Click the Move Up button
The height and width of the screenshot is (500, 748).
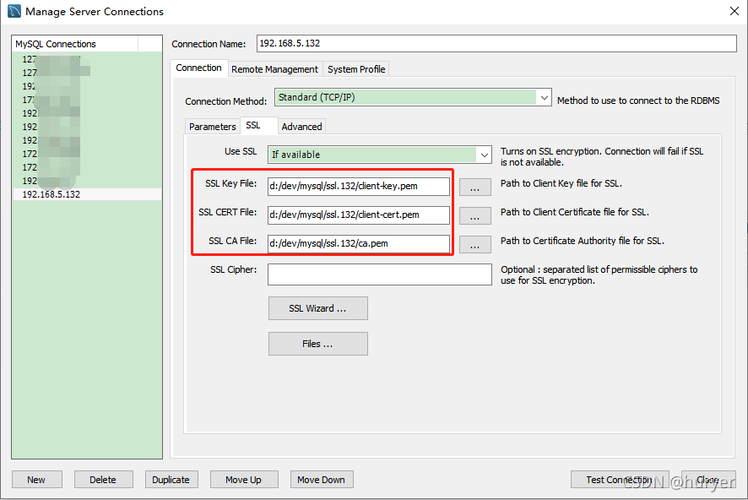(x=244, y=479)
